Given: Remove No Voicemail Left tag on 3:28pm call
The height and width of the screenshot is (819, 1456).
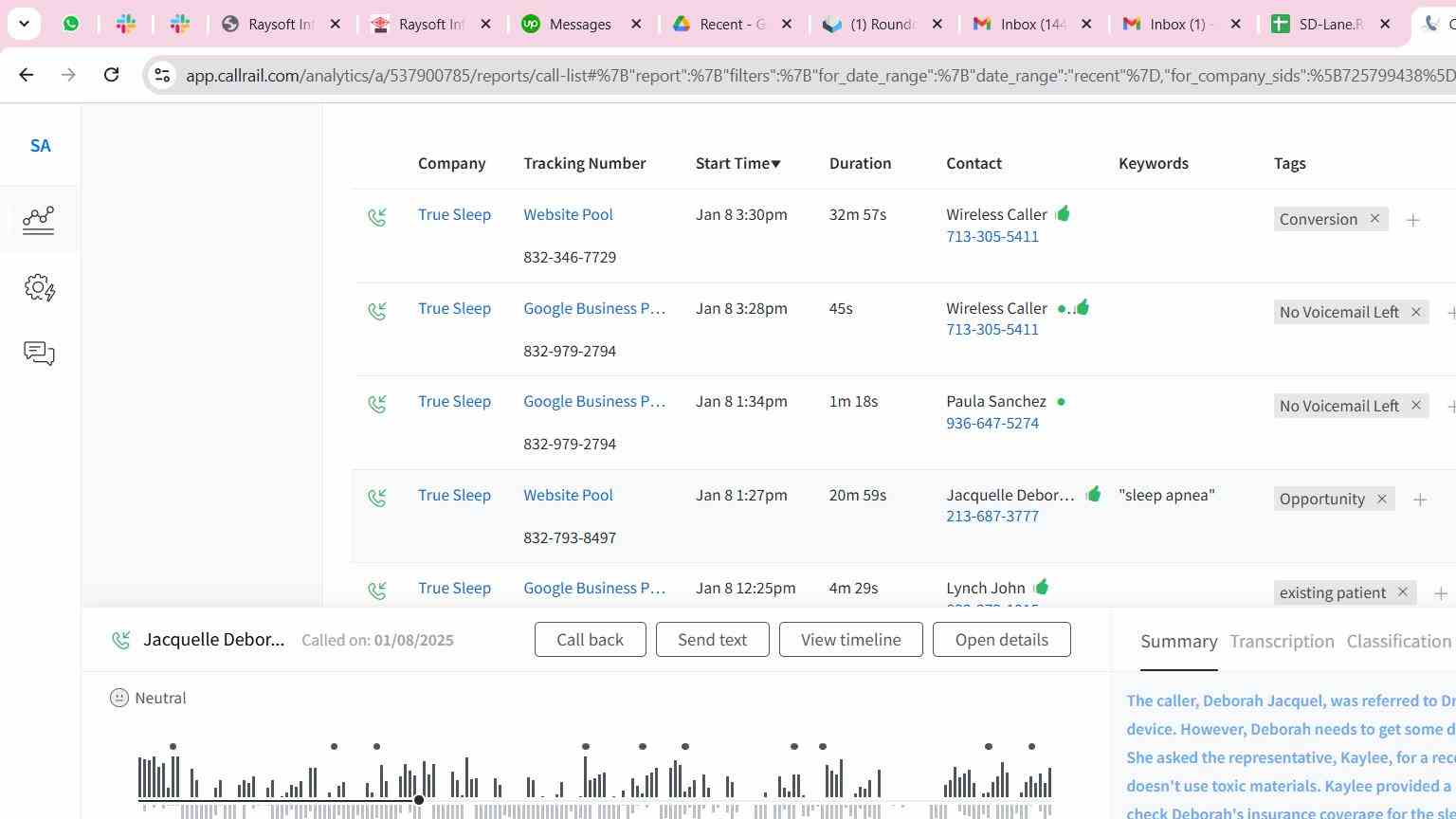Looking at the screenshot, I should pyautogui.click(x=1416, y=312).
